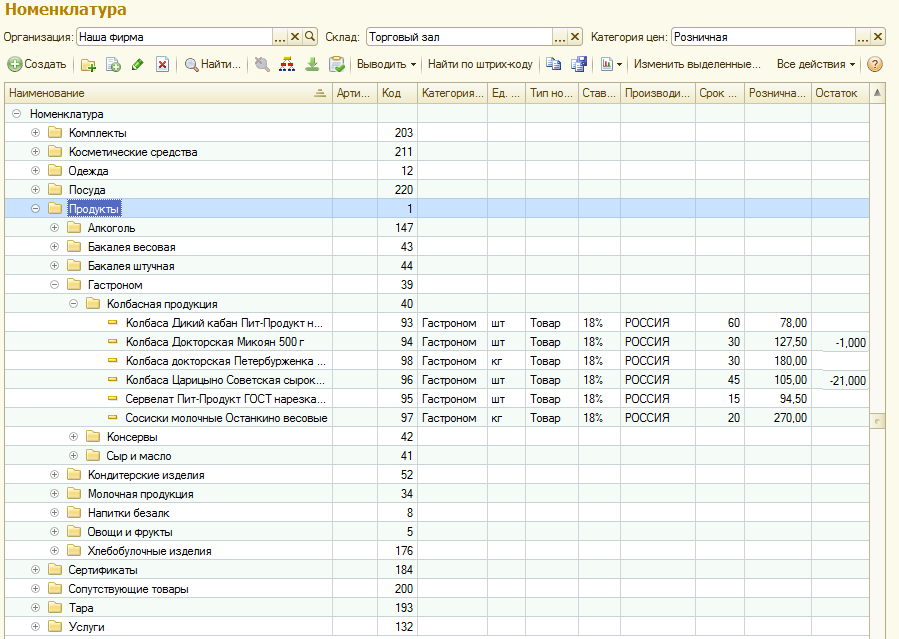
Task: Click the Категория цен input field
Action: 764,37
